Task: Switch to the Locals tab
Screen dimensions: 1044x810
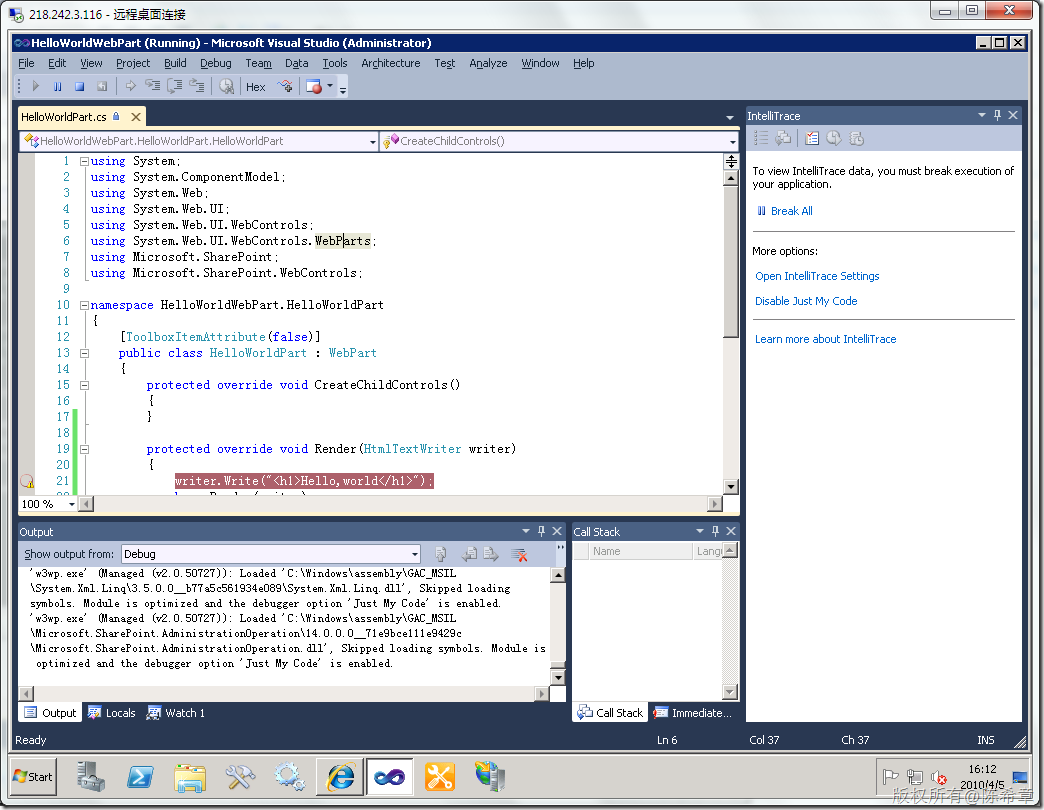Action: tap(111, 713)
